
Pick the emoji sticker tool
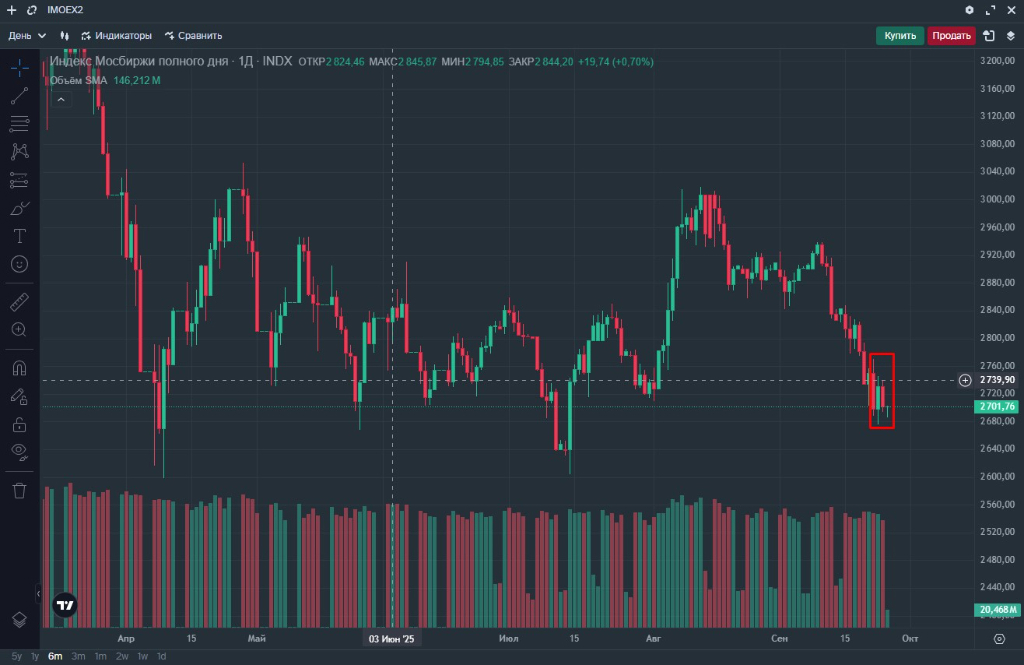click(x=19, y=264)
